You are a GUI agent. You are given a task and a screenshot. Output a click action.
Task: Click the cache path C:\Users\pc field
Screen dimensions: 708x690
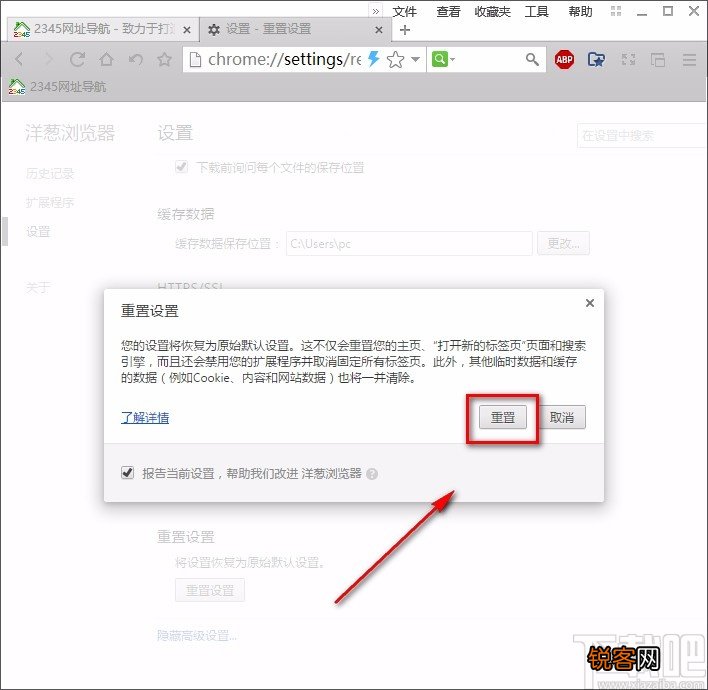click(409, 243)
